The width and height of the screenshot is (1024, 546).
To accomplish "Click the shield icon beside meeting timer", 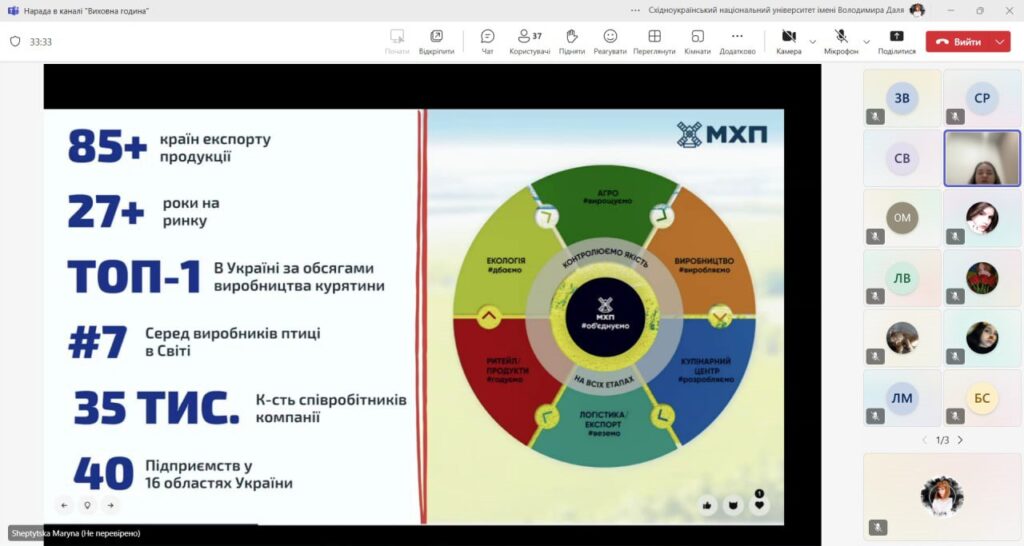I will tap(15, 42).
